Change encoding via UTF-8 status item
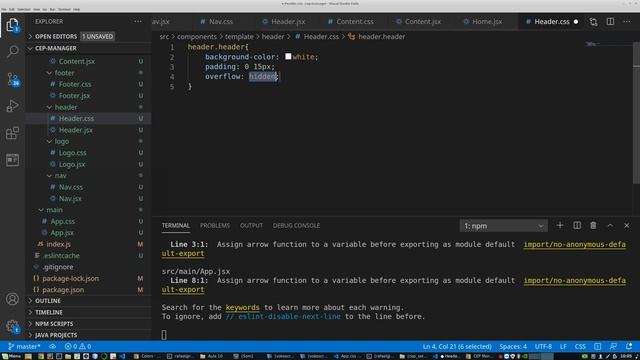This screenshot has width=640, height=360. coord(543,346)
